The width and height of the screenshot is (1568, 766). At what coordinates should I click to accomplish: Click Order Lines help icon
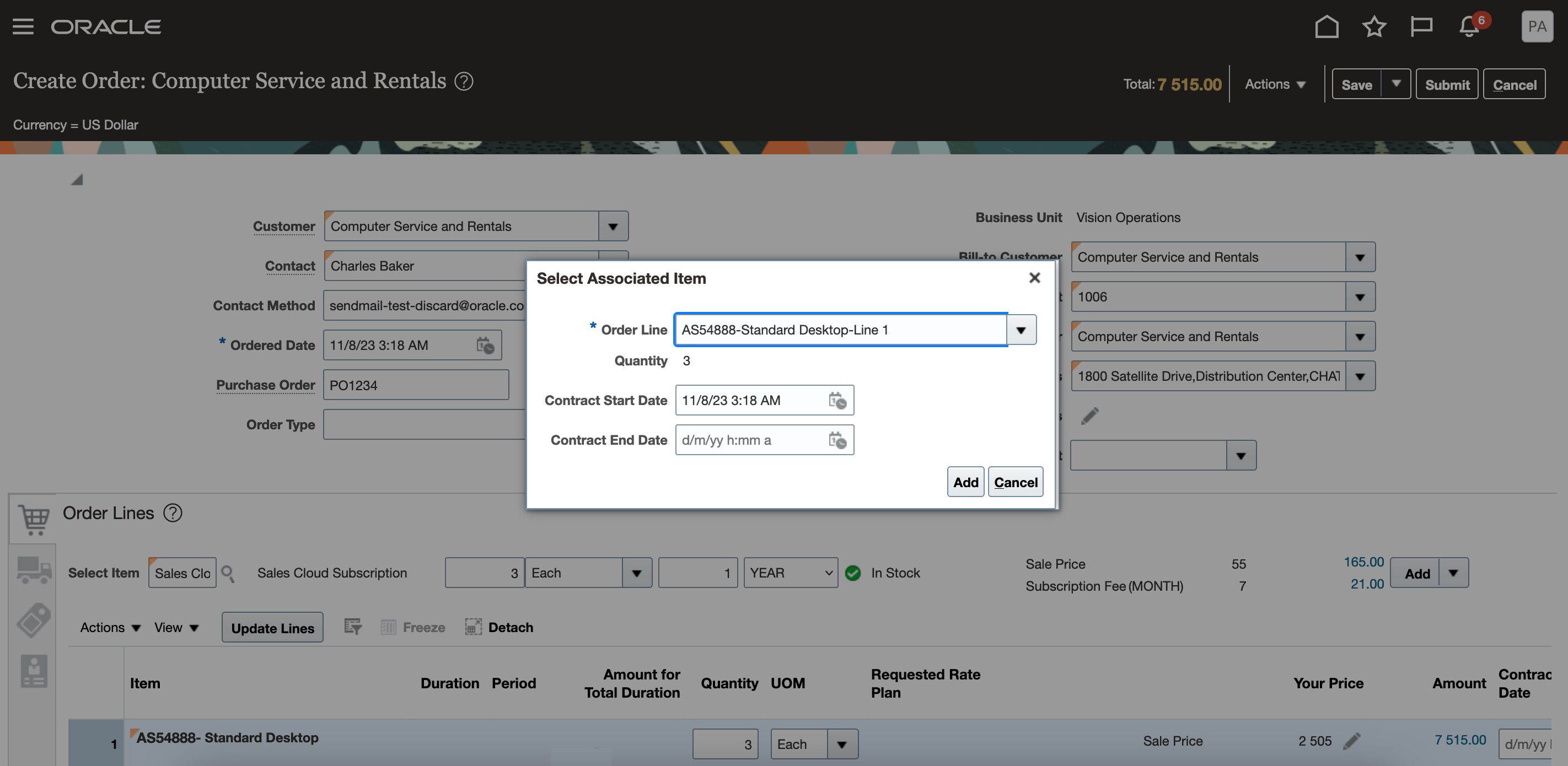click(173, 513)
